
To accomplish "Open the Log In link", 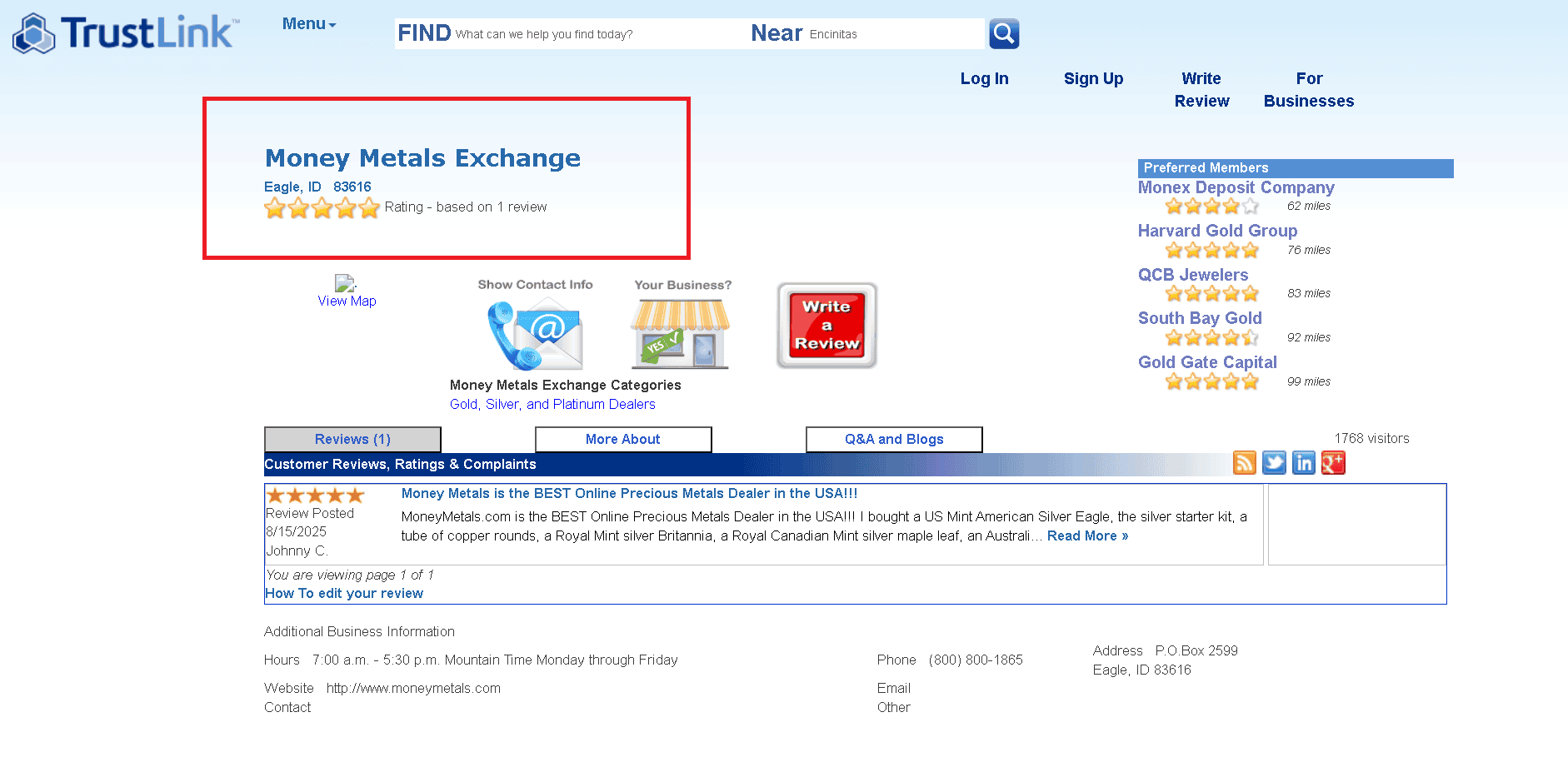I will (984, 78).
